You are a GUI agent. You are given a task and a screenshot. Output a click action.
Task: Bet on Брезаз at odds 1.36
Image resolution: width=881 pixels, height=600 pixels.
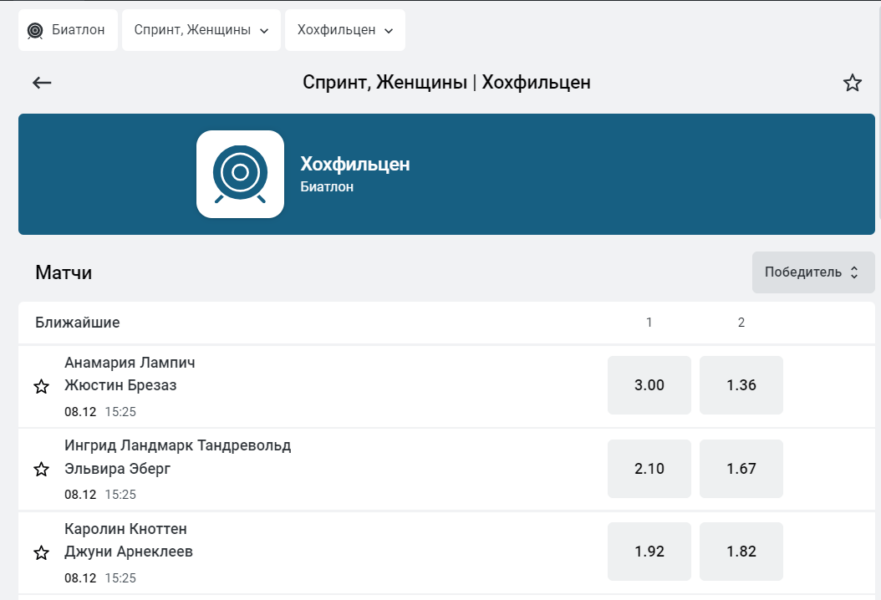tap(741, 385)
